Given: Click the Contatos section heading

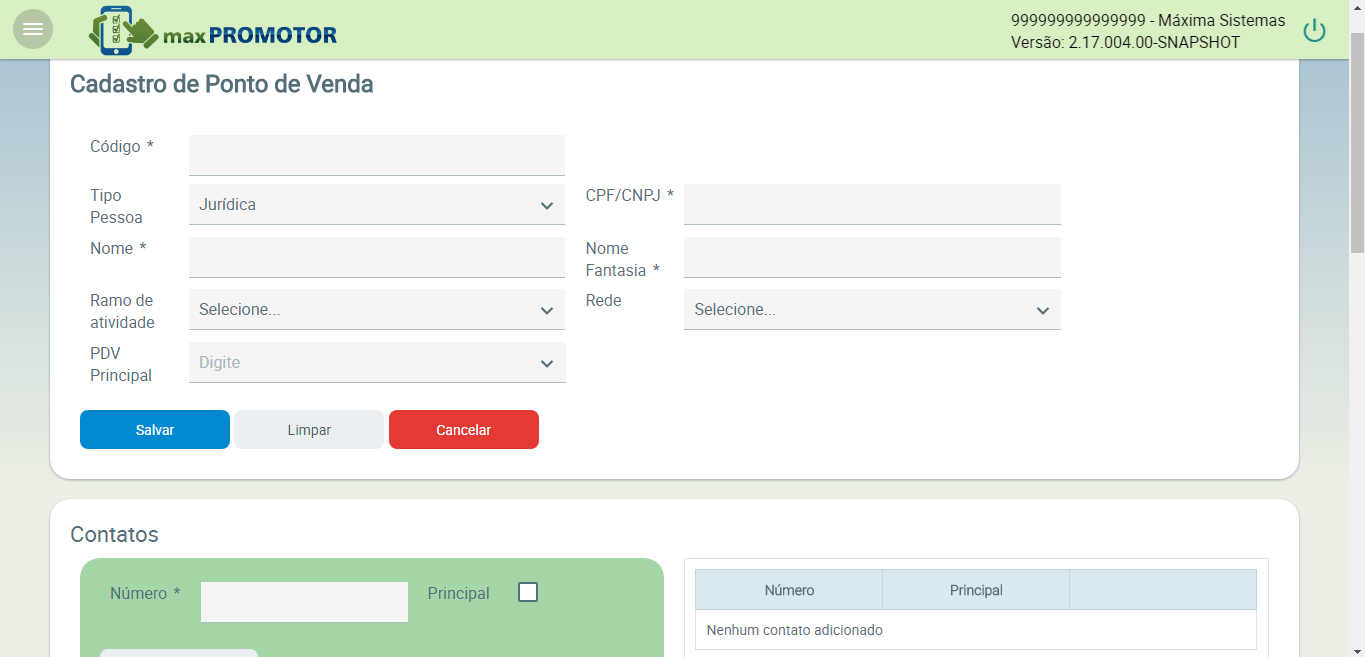Looking at the screenshot, I should pos(114,534).
